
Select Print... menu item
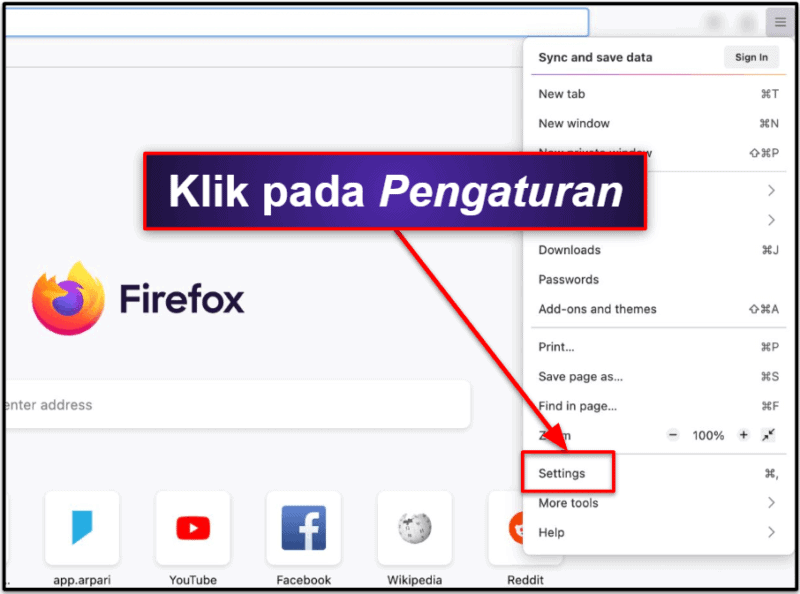pyautogui.click(x=658, y=347)
